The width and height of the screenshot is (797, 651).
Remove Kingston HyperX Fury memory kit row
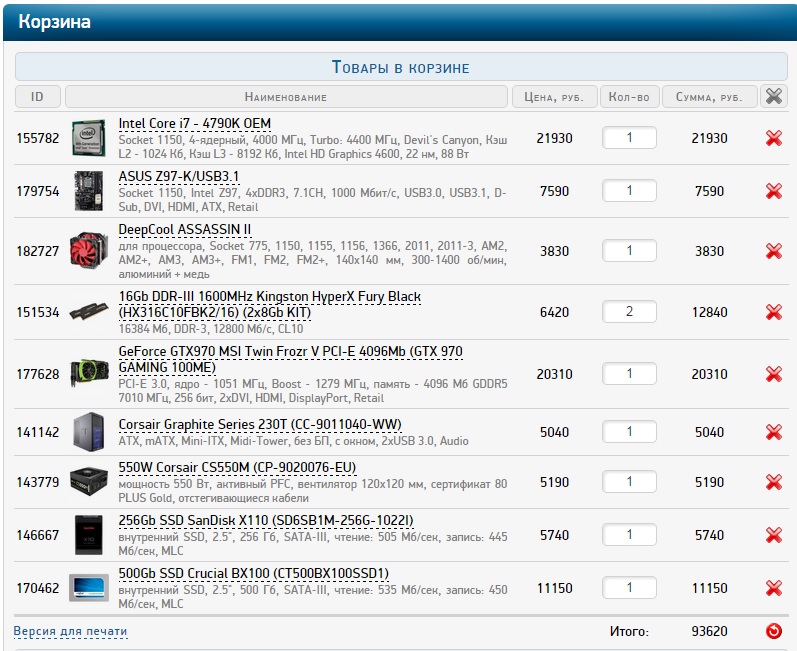(774, 312)
